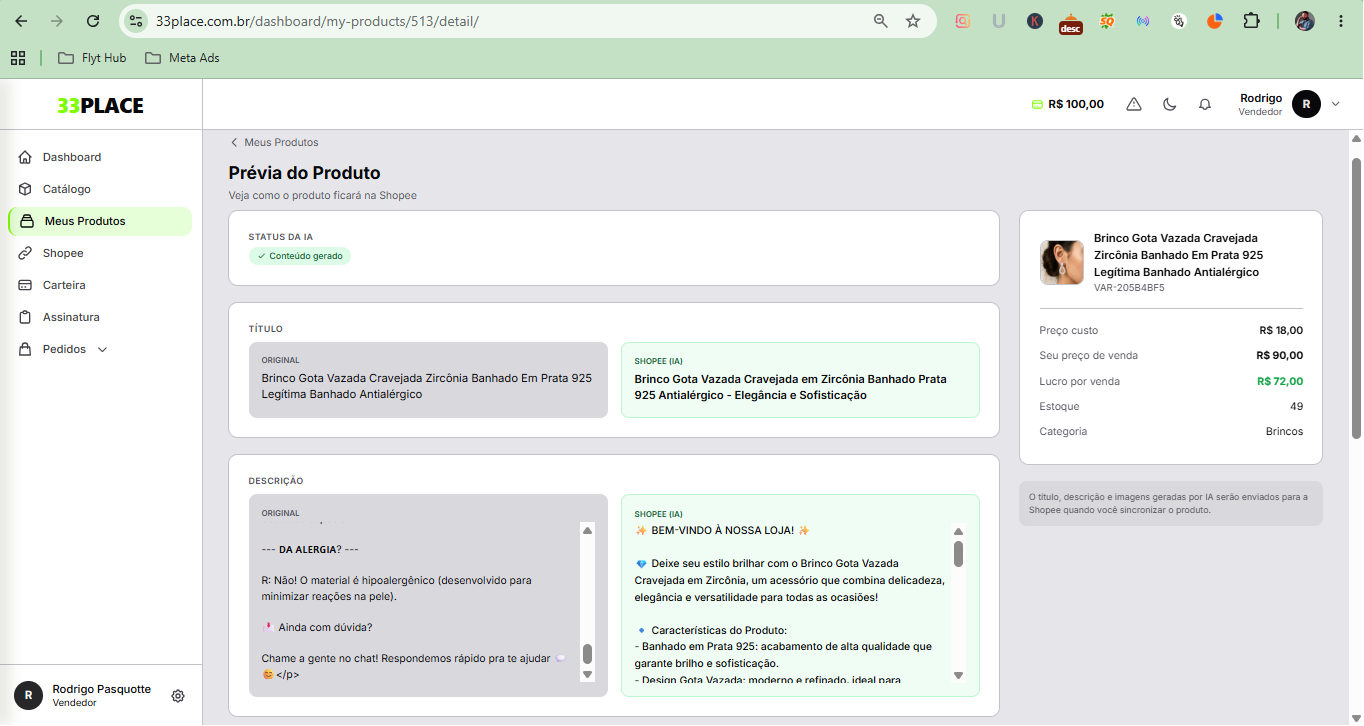This screenshot has height=726, width=1364.
Task: Click the Carteira card icon
Action: [x=25, y=285]
